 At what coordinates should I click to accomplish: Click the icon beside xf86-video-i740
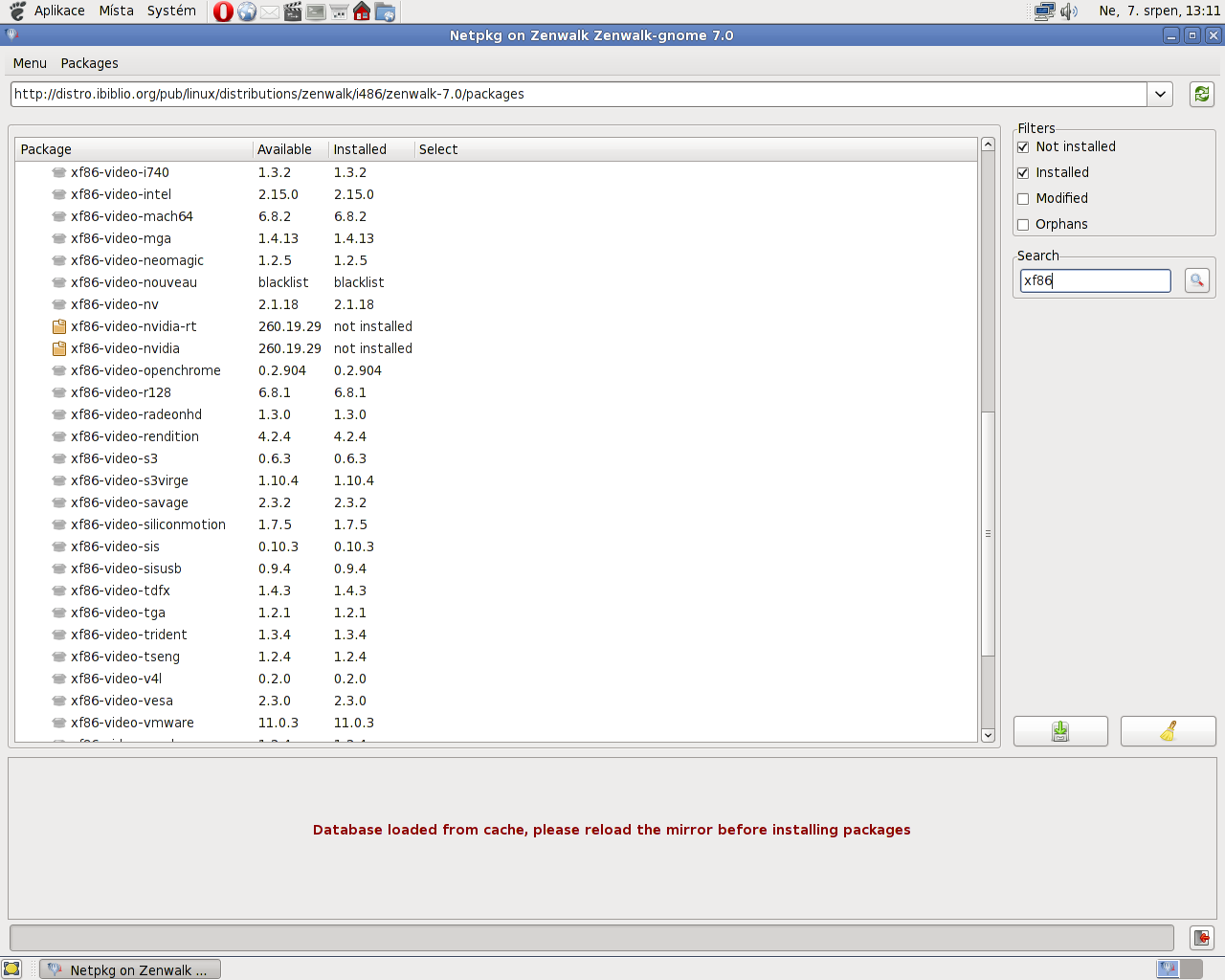point(59,172)
